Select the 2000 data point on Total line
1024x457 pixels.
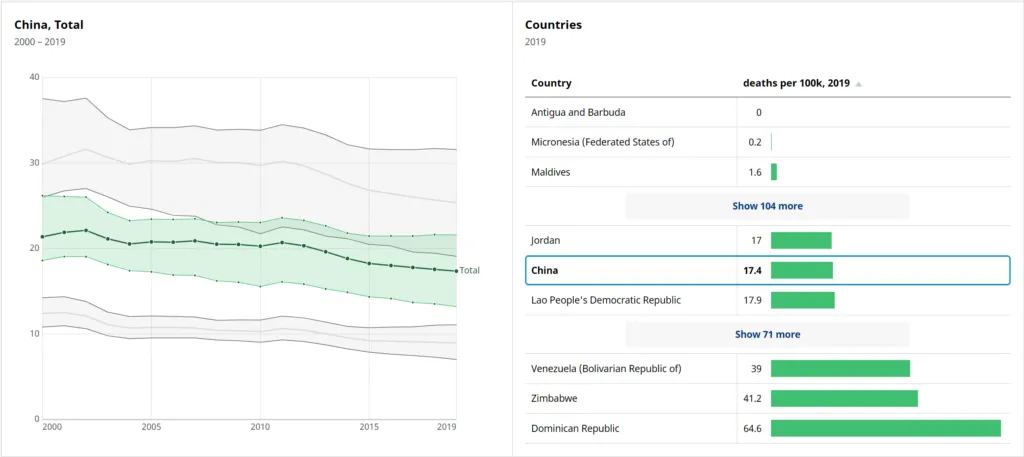pyautogui.click(x=42, y=237)
